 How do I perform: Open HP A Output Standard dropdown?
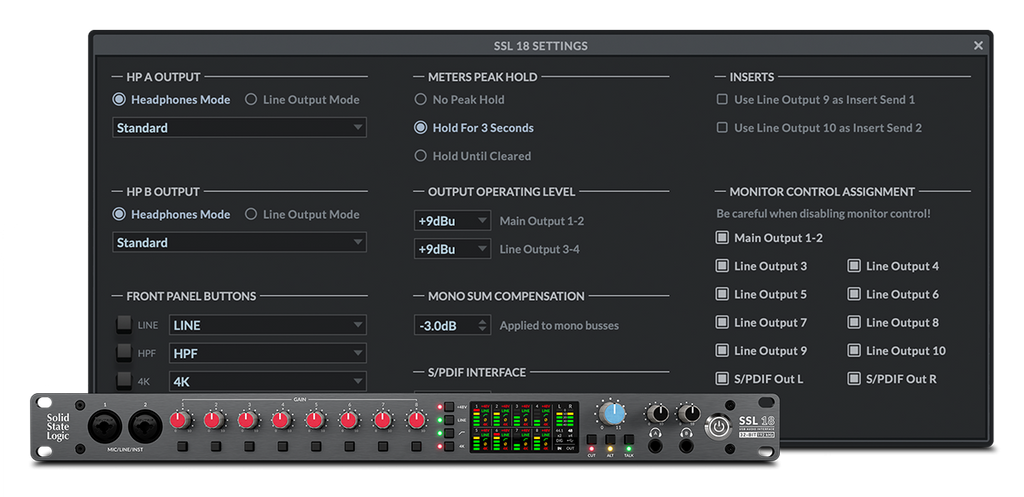point(239,128)
